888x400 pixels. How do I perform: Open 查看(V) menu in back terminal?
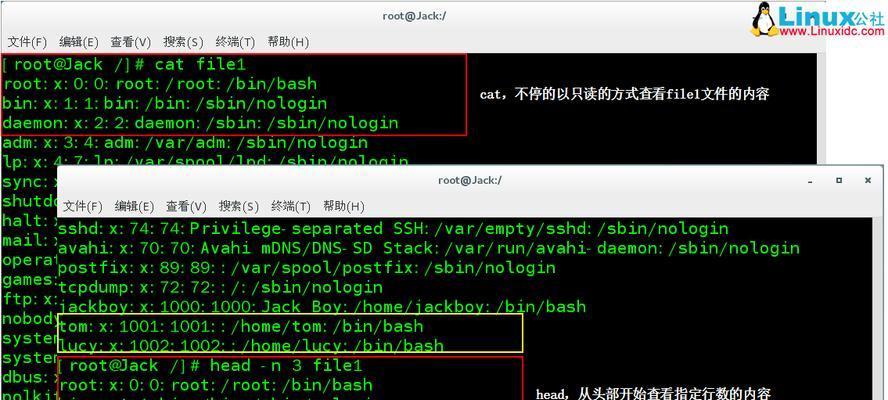[131, 42]
